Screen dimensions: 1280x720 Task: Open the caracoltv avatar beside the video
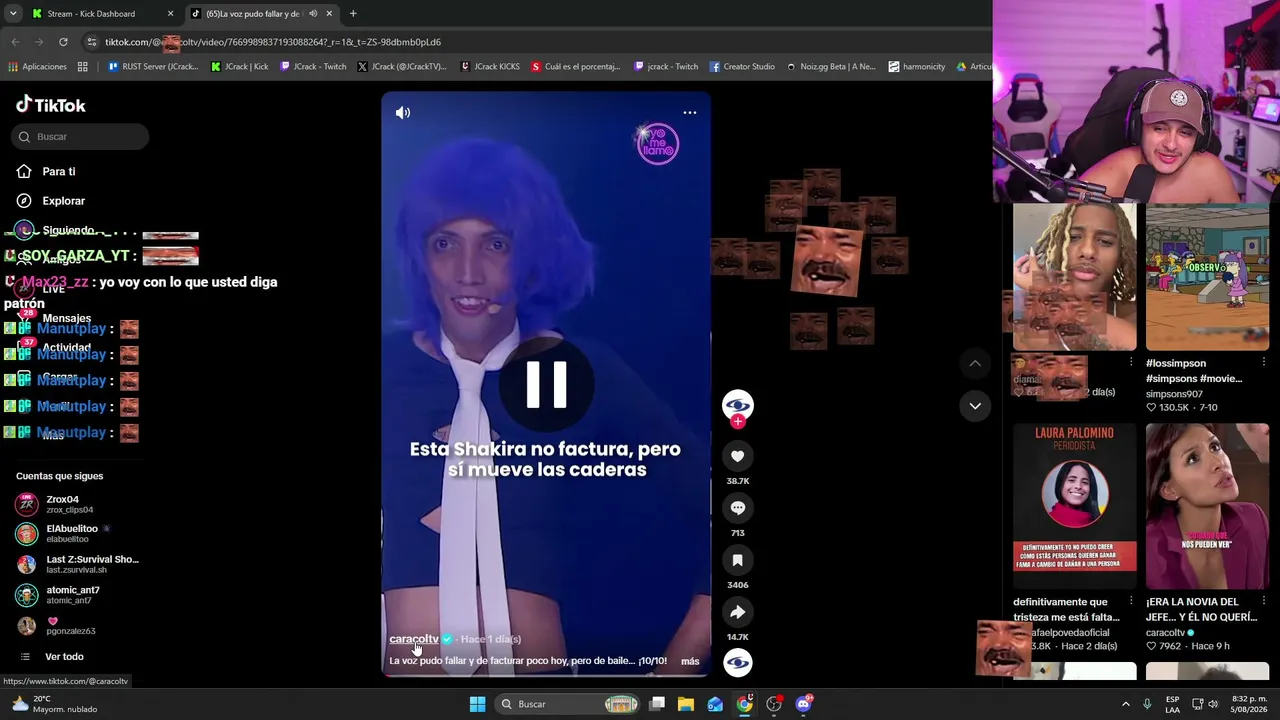tap(738, 404)
